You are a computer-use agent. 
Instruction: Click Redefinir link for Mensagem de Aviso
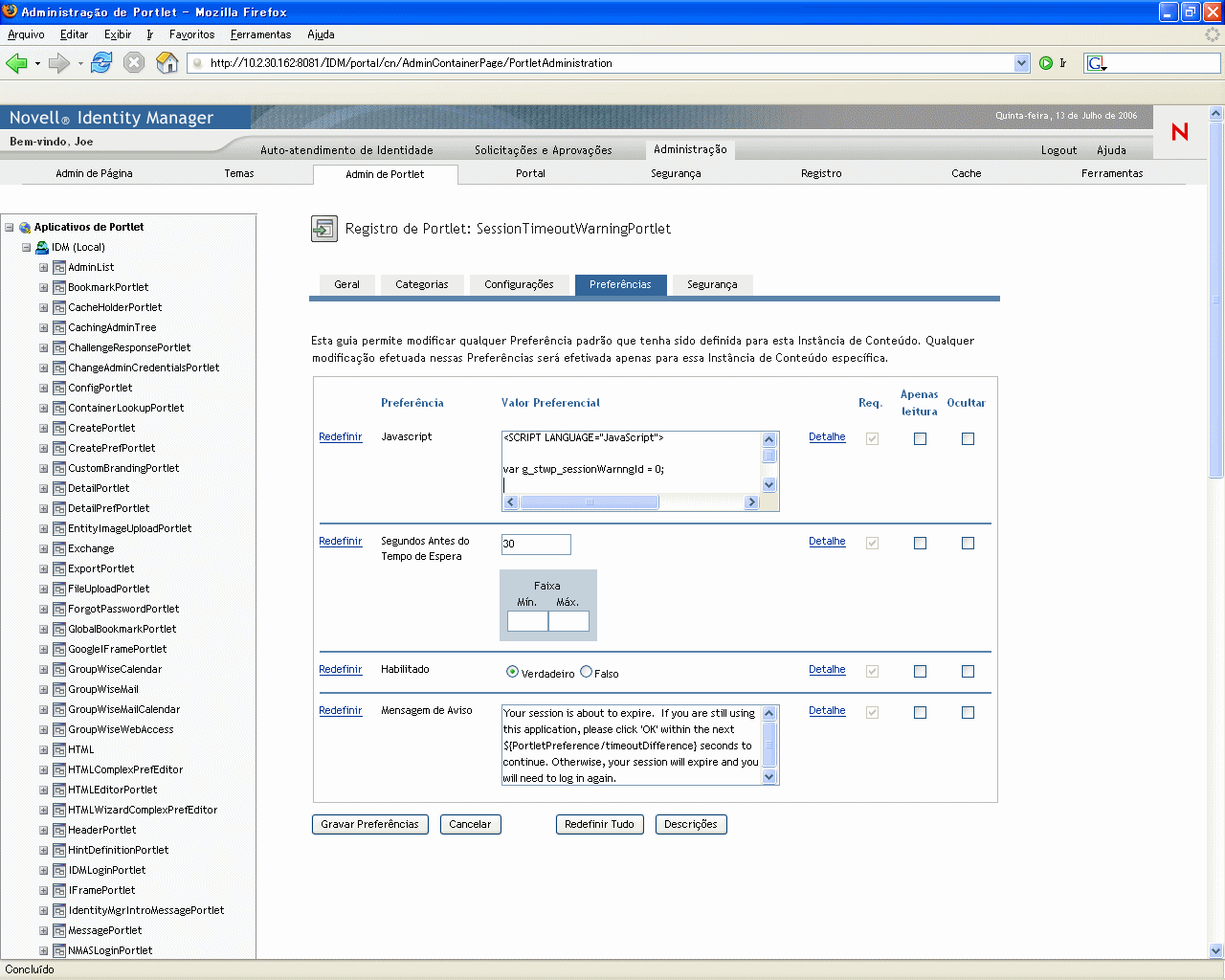tap(340, 710)
